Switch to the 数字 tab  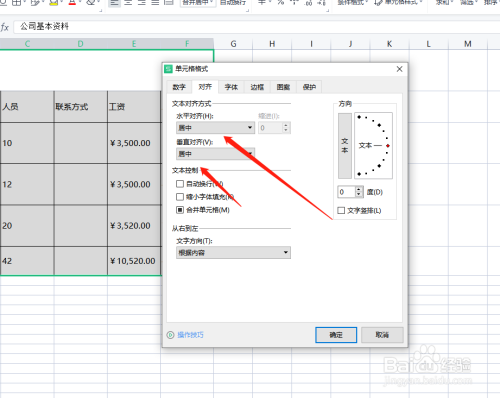[179, 87]
